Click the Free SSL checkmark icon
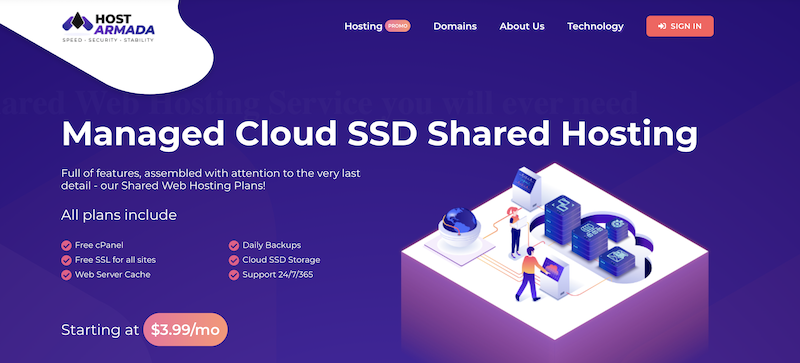Image resolution: width=800 pixels, height=363 pixels. click(66, 260)
